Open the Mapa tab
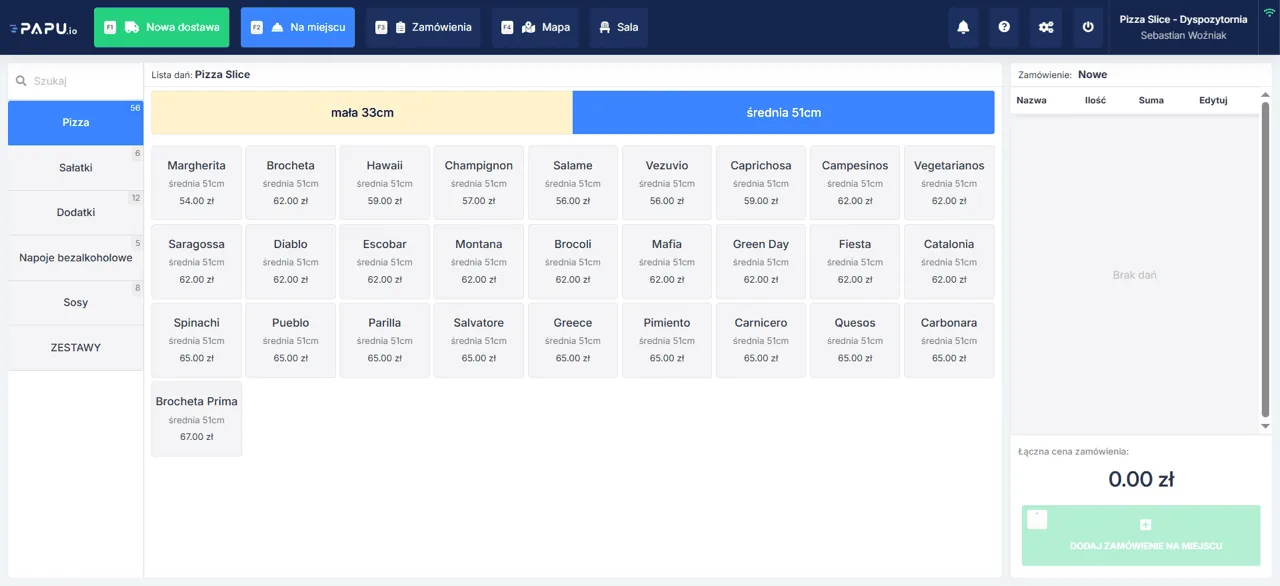Screen dimensions: 1280x586 (x=535, y=27)
